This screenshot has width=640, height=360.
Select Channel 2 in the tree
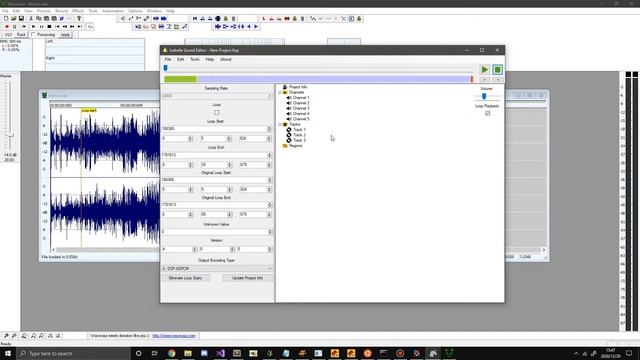[301, 103]
